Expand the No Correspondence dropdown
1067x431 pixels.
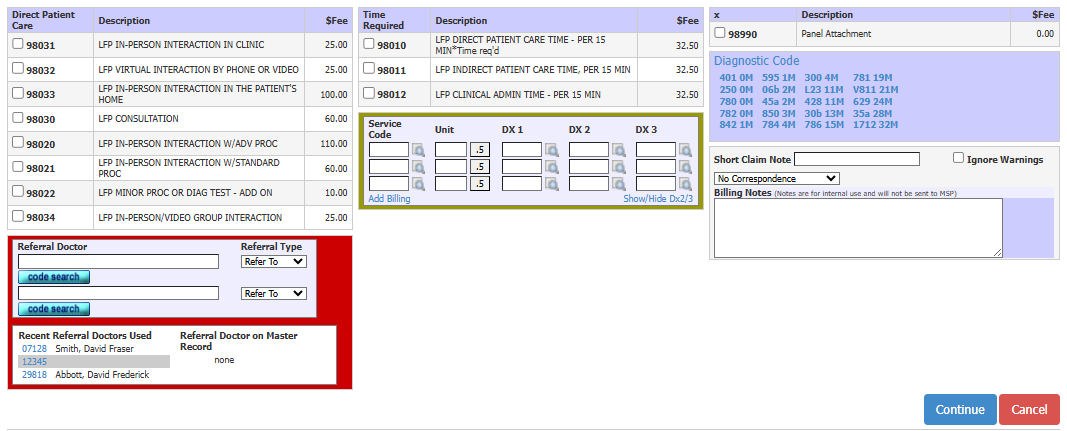click(x=777, y=178)
